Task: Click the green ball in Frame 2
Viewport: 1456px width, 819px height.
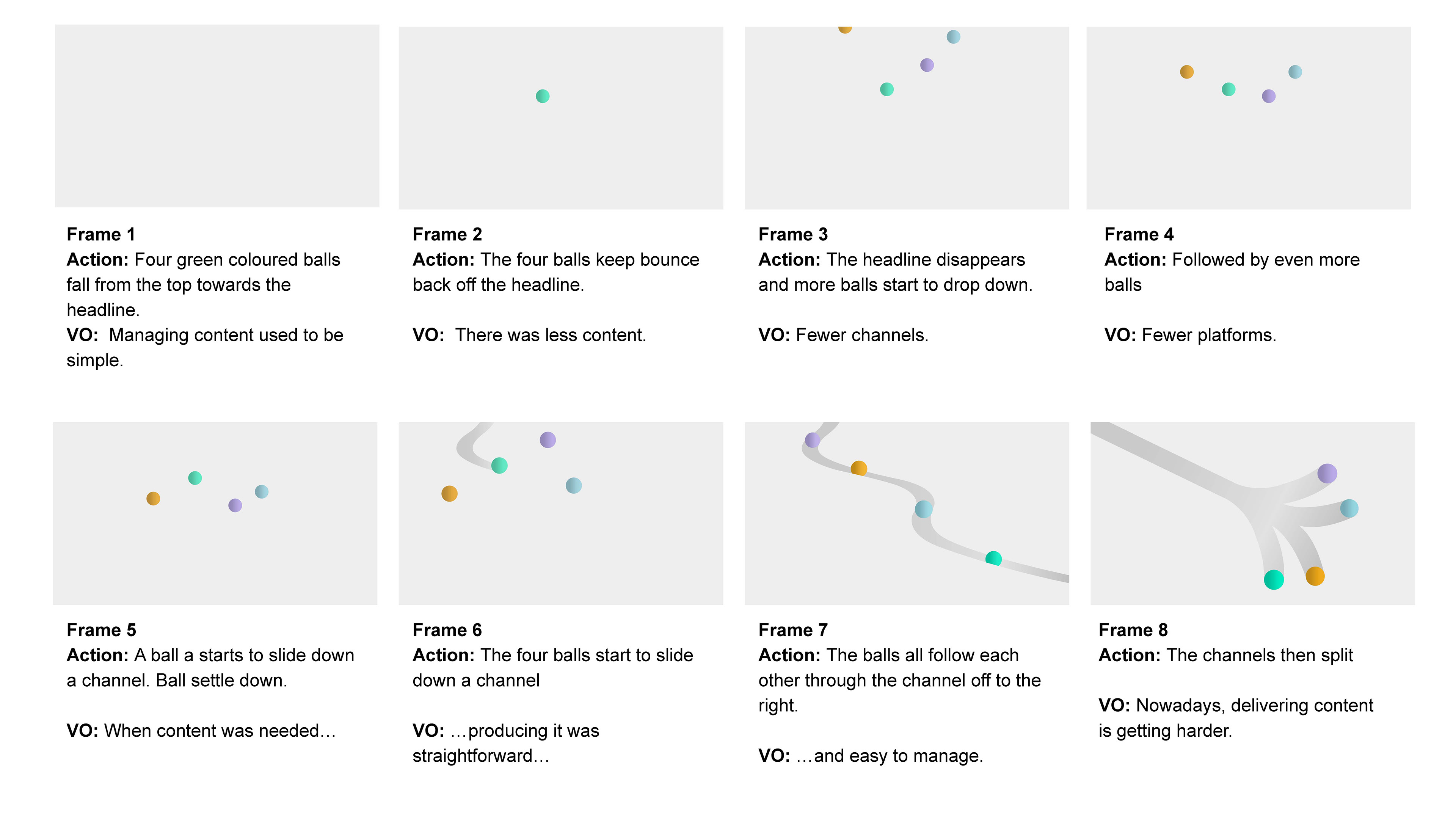Action: pos(543,96)
